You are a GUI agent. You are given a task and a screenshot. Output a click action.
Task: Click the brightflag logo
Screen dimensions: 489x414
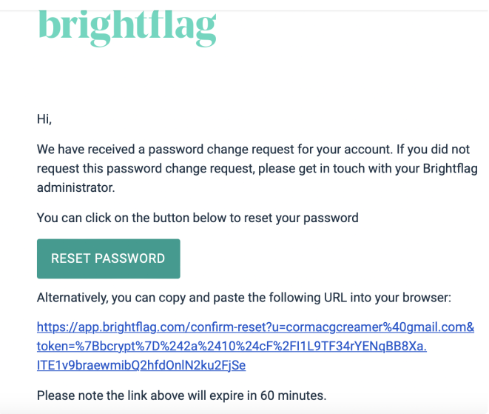(127, 28)
